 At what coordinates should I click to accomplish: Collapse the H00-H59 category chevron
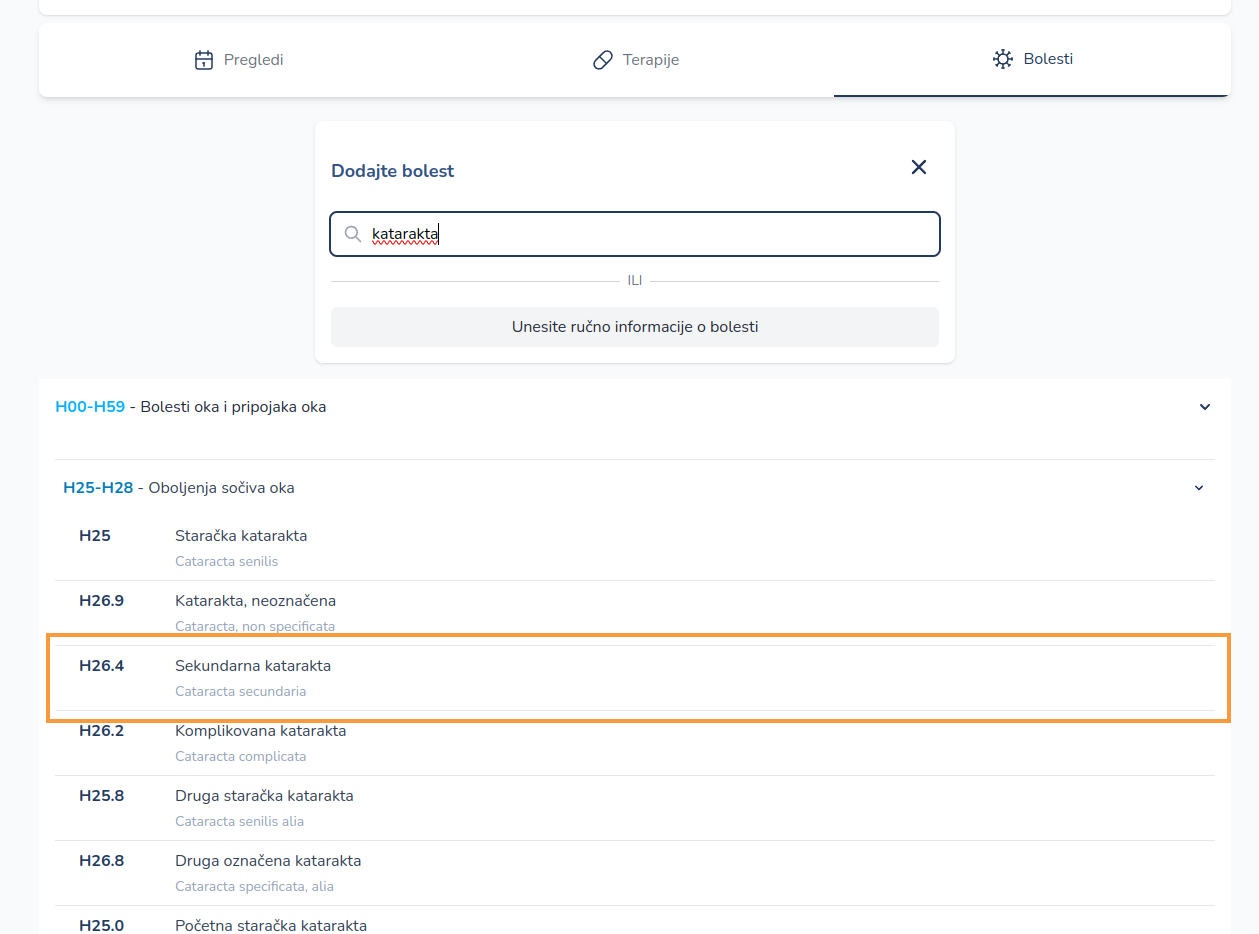coord(1205,407)
